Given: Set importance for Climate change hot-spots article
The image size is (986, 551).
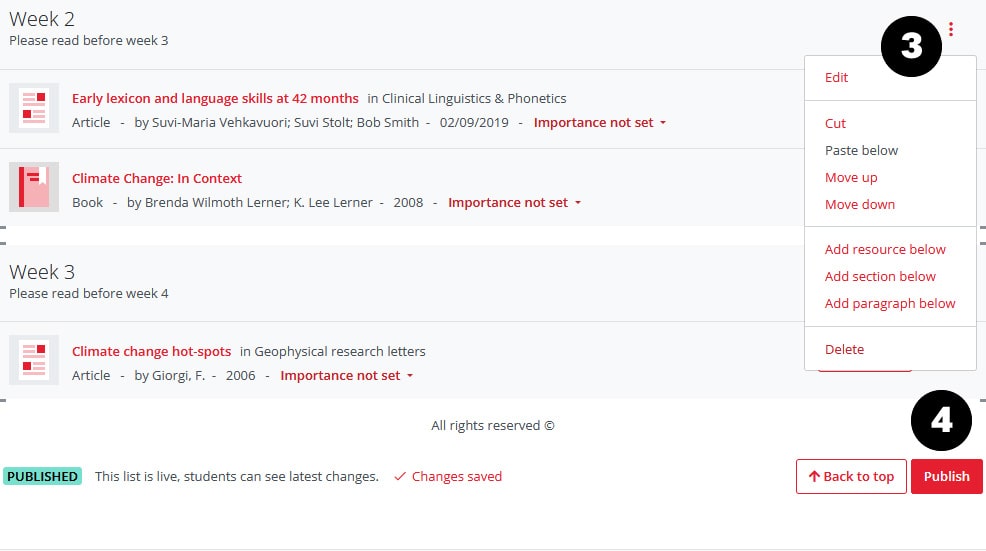Looking at the screenshot, I should 346,376.
